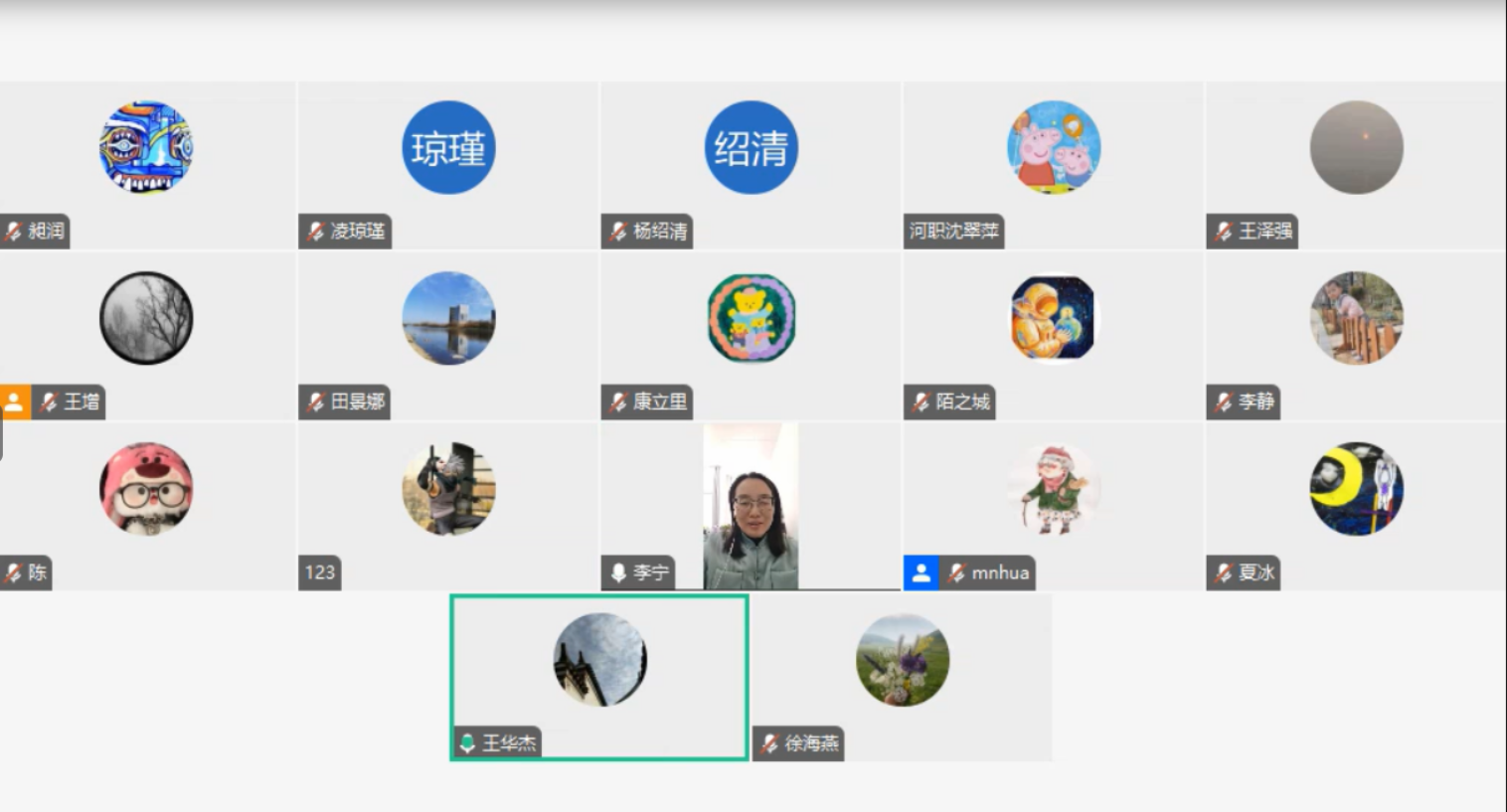
Task: Click the muted microphone icon beside 杨绍清
Action: click(618, 232)
